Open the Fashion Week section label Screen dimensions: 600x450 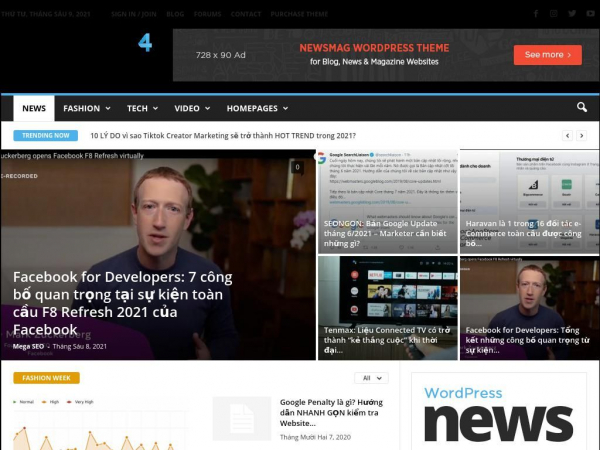[x=46, y=378]
